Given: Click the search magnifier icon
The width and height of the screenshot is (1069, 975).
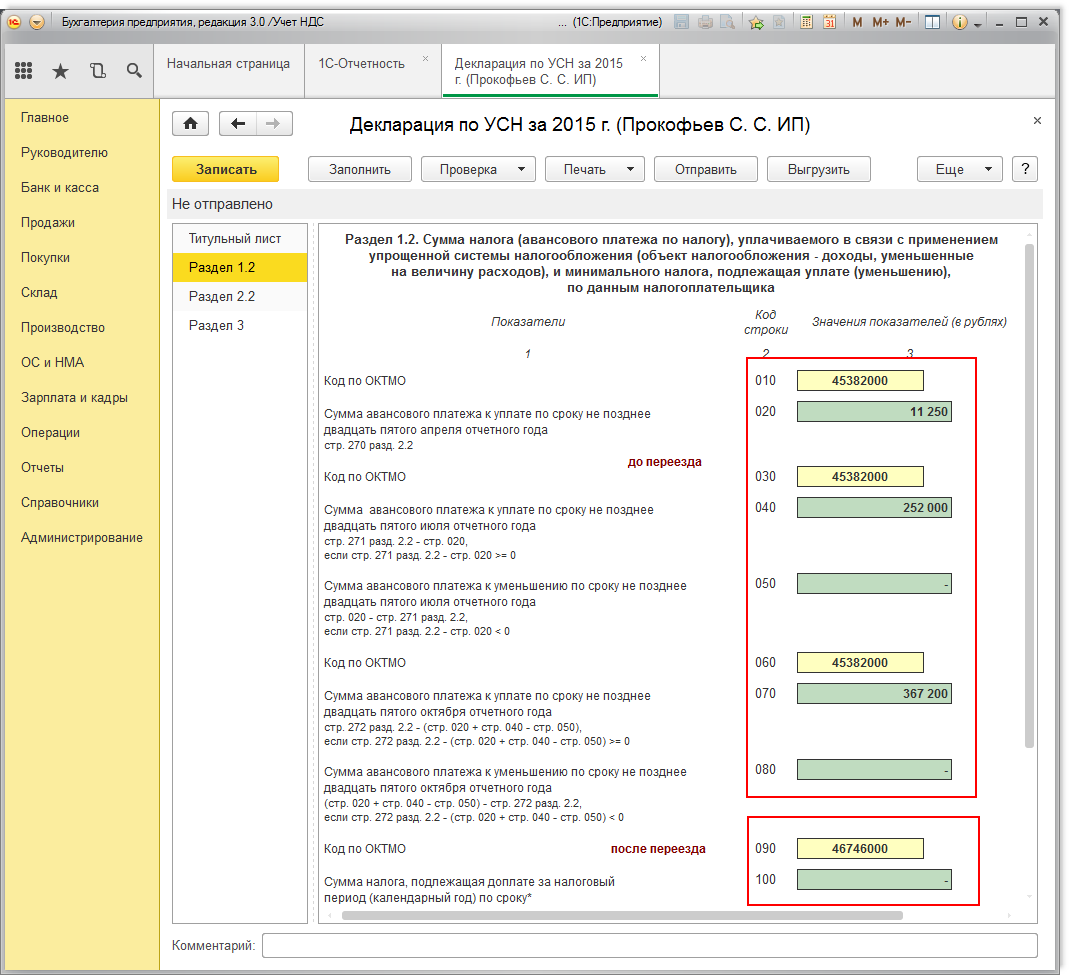Looking at the screenshot, I should (134, 70).
